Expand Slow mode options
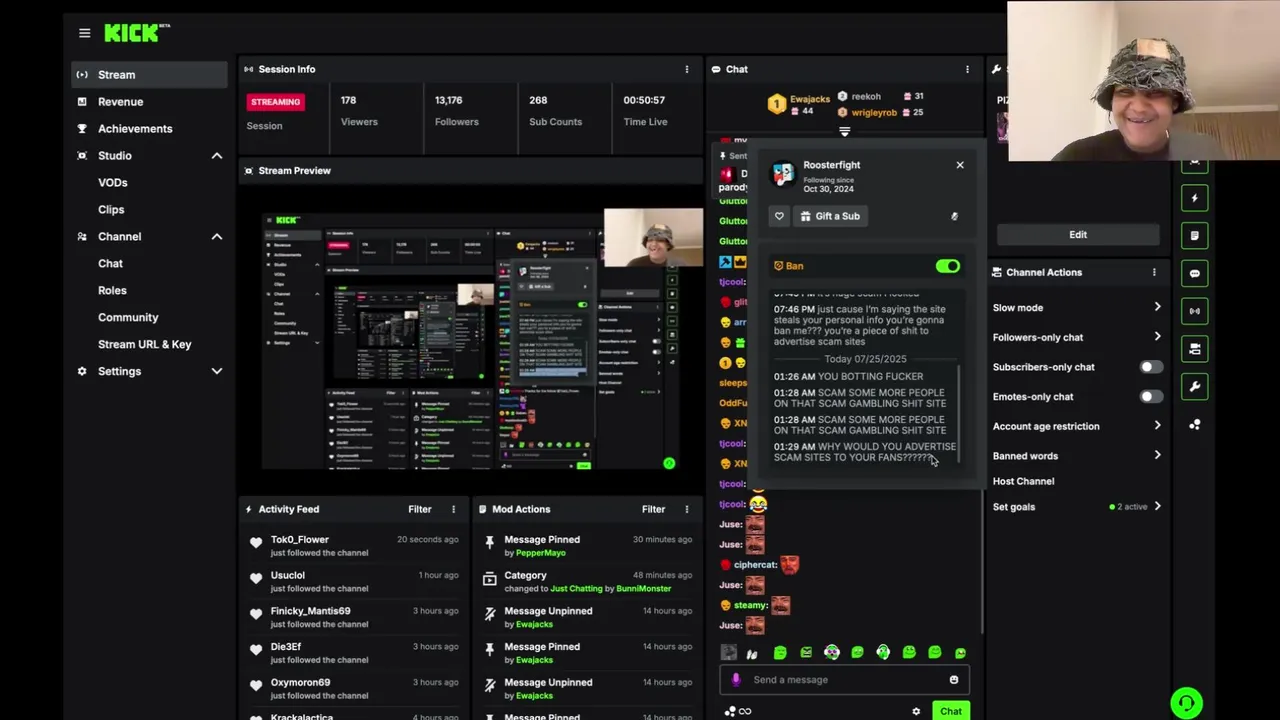The height and width of the screenshot is (720, 1280). (1157, 308)
